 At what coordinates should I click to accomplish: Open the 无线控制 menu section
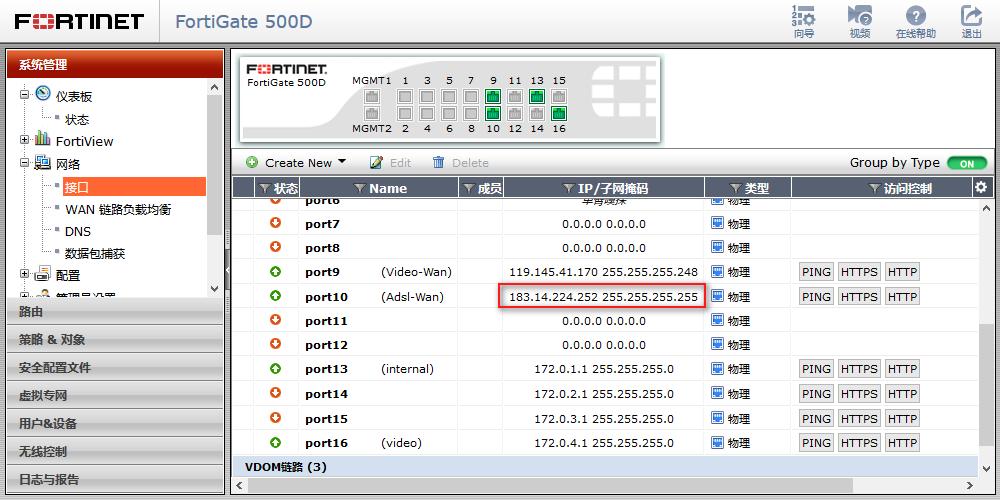[115, 452]
